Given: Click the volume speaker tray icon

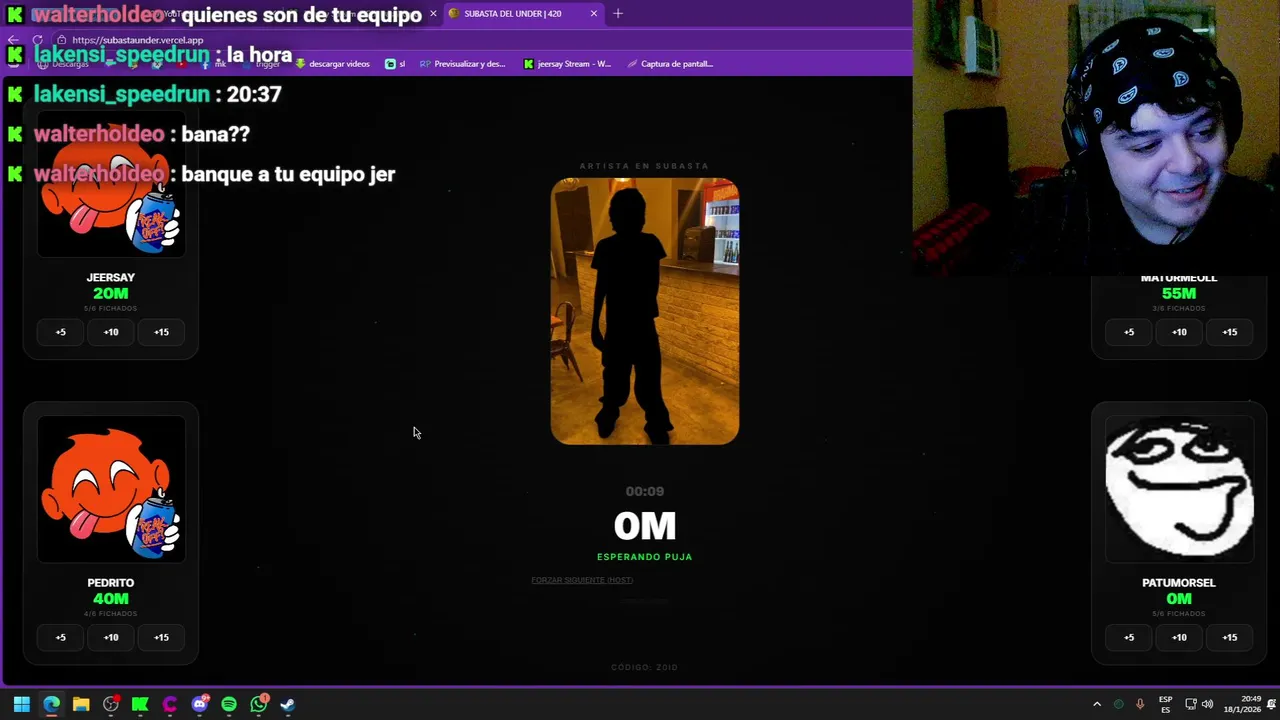Looking at the screenshot, I should [1207, 704].
